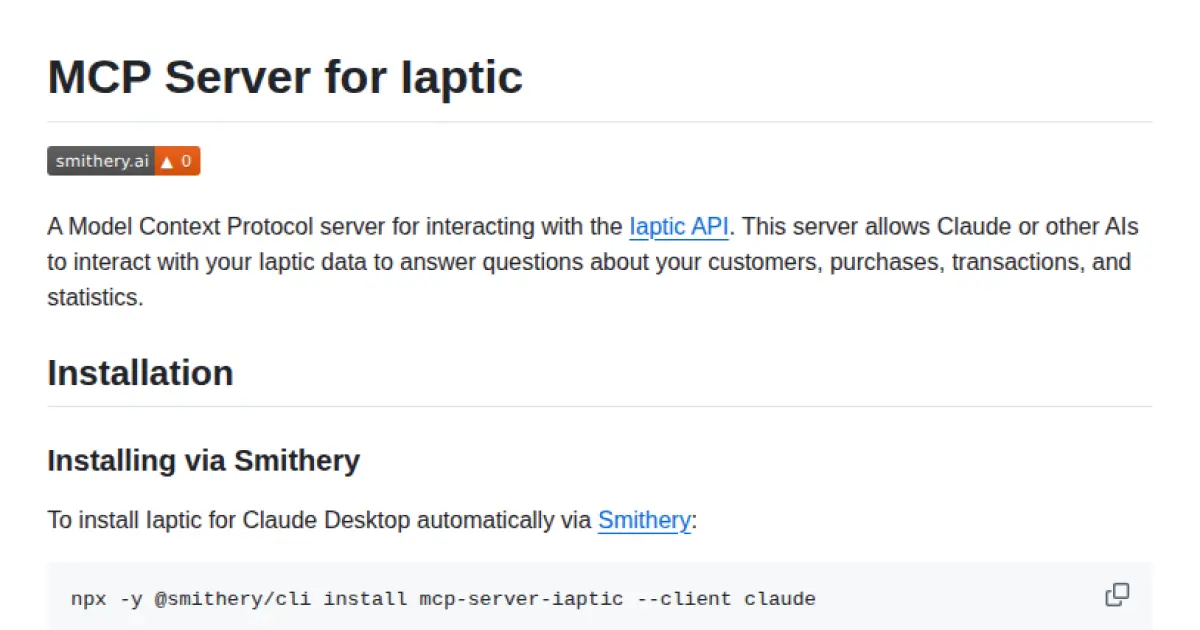Open the Smithery link in the install instructions
1200x630 pixels.
(x=643, y=520)
